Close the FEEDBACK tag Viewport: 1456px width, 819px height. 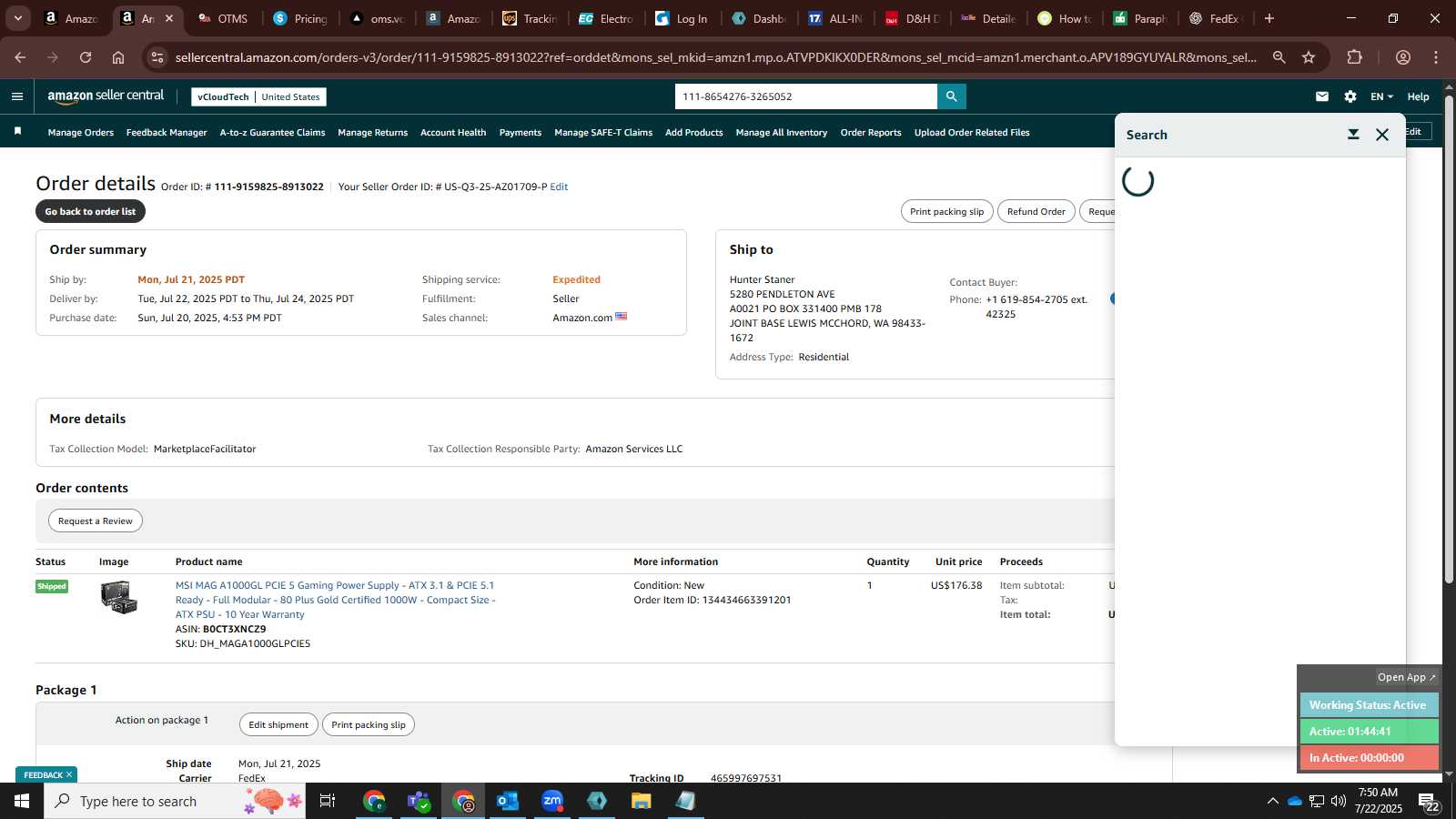pyautogui.click(x=68, y=774)
